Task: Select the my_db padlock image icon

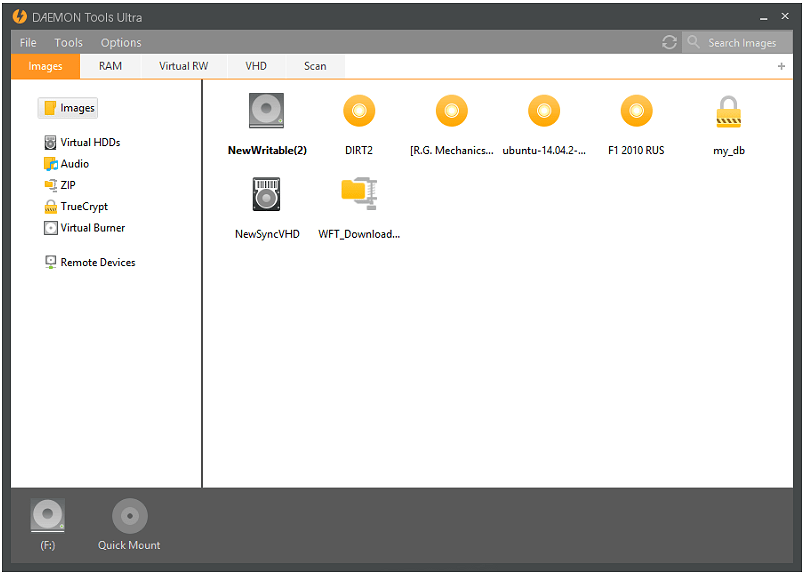Action: (x=729, y=112)
